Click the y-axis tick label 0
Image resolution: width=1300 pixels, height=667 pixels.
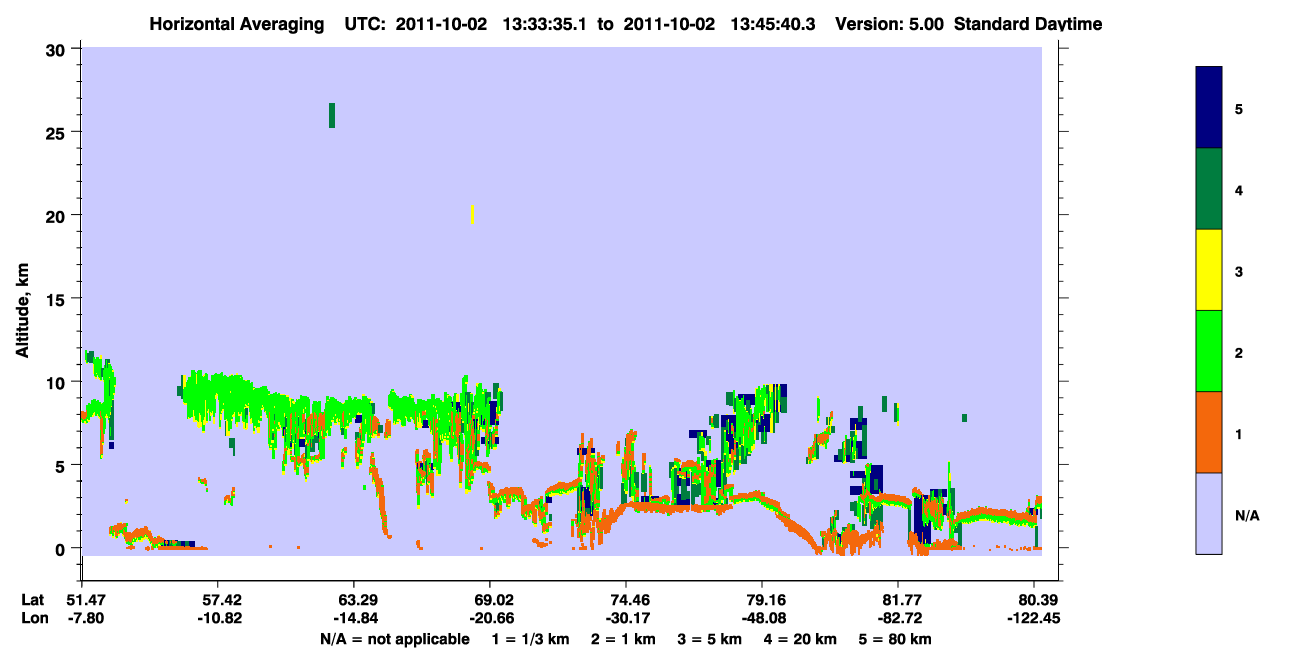[x=62, y=548]
